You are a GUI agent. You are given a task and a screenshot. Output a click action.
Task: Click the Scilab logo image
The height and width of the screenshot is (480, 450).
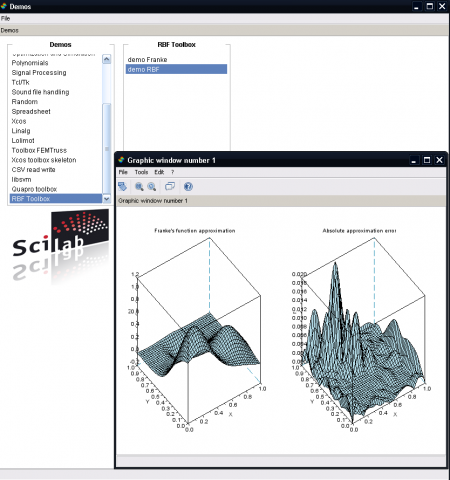pos(60,246)
